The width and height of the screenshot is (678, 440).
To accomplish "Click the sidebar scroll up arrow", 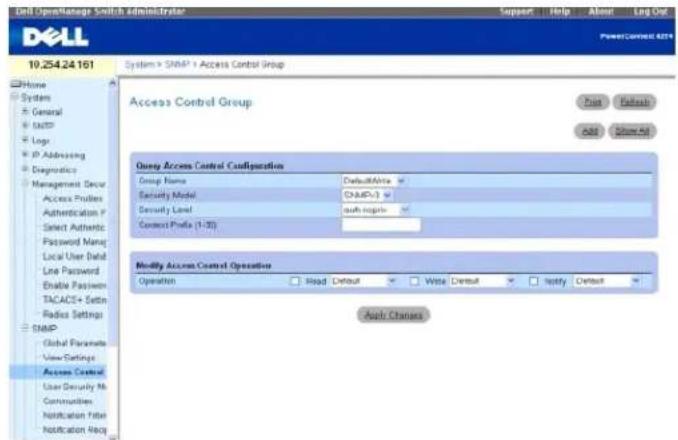I will tap(112, 82).
